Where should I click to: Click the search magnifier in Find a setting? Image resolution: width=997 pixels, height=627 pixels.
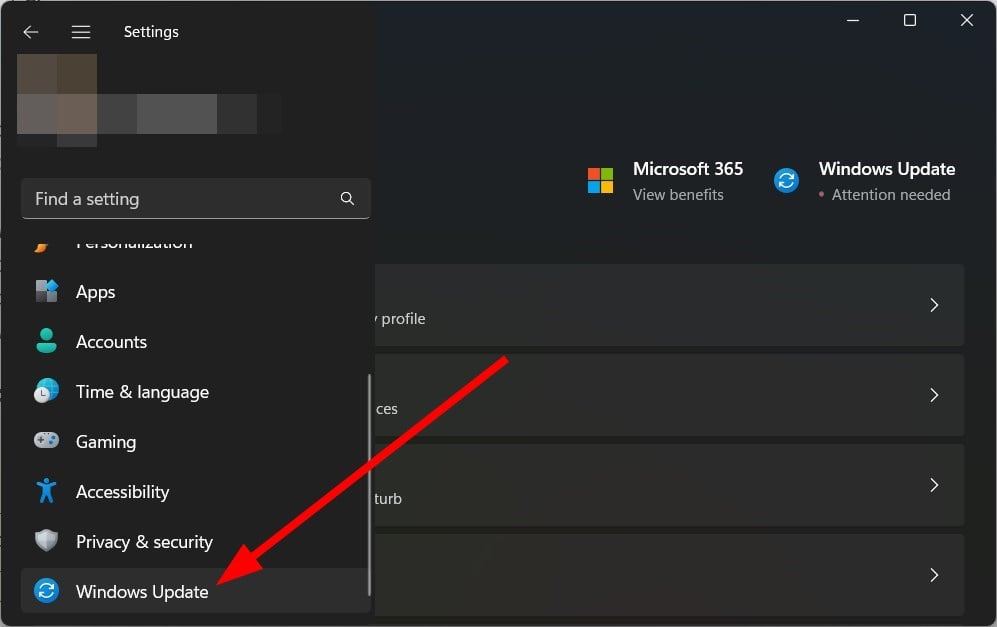(x=347, y=199)
